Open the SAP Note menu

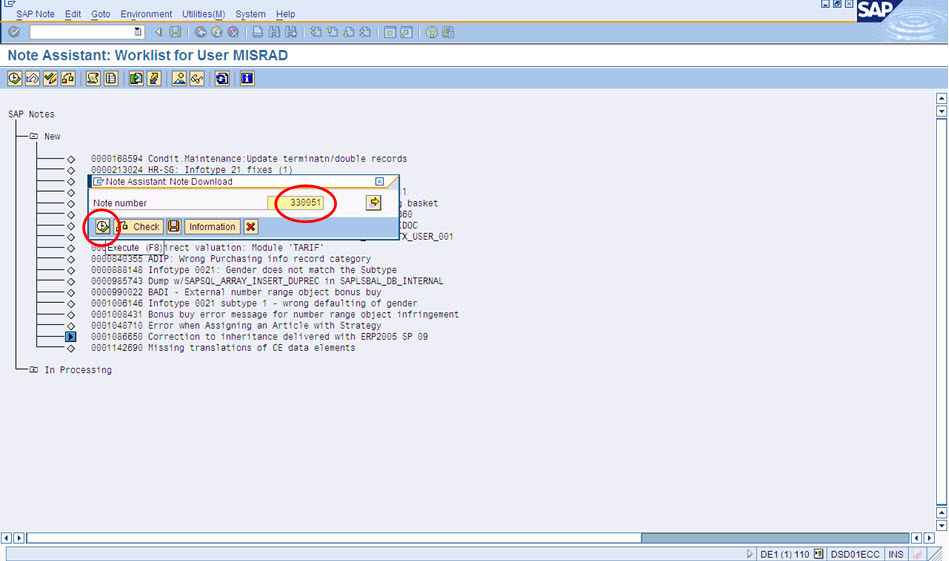click(35, 14)
